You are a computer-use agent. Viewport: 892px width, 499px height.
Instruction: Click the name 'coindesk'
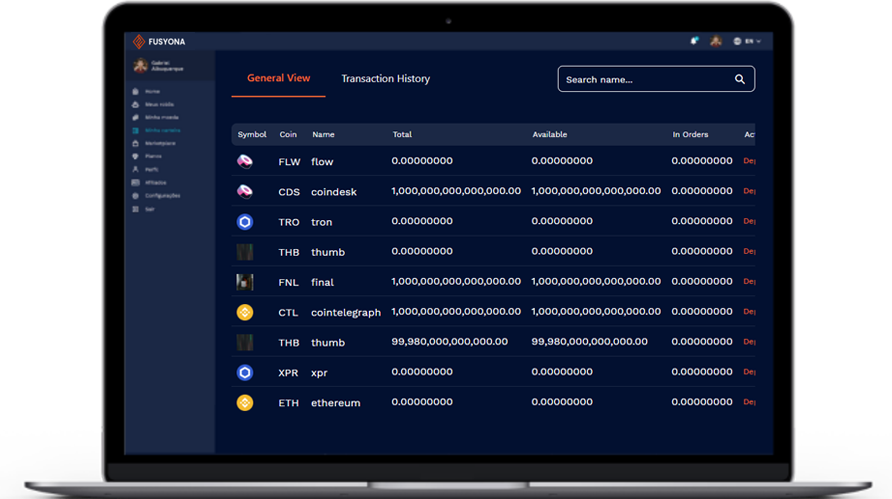click(x=334, y=192)
